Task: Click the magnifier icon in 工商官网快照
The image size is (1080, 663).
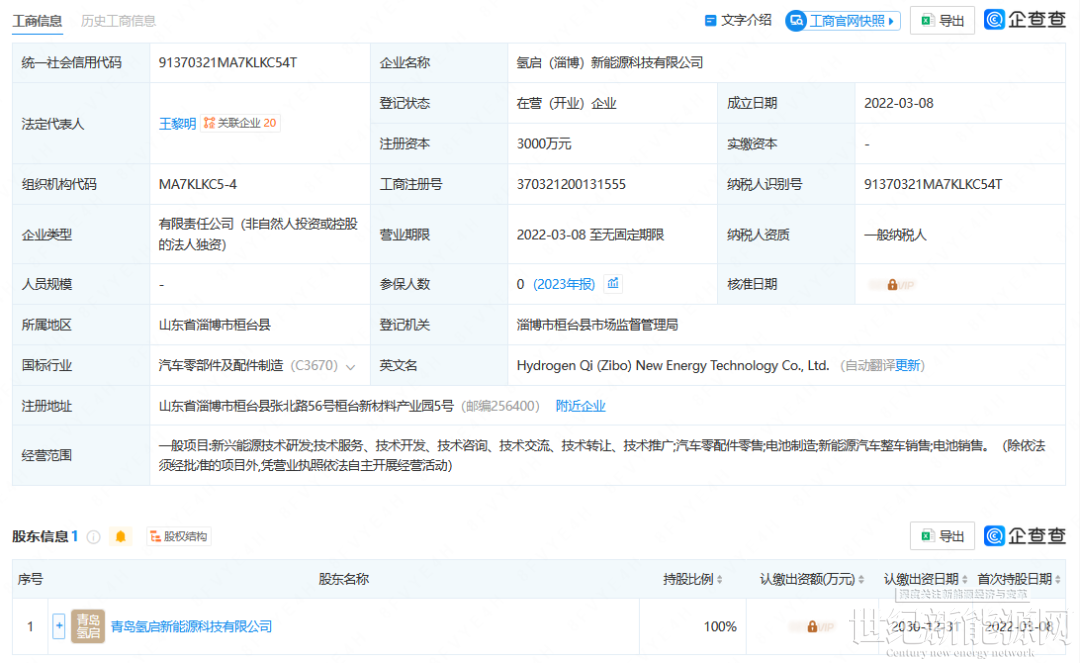Action: tap(796, 21)
